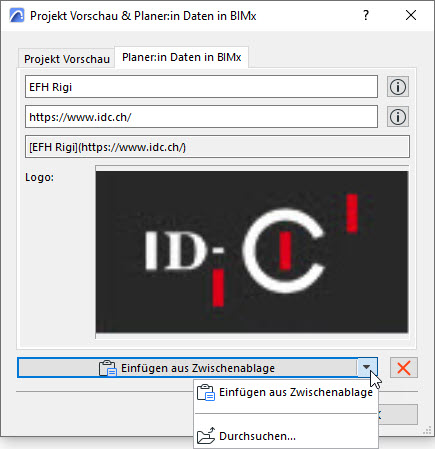Switch to the Projekt Vorschau tab
435x449 pixels.
click(67, 59)
